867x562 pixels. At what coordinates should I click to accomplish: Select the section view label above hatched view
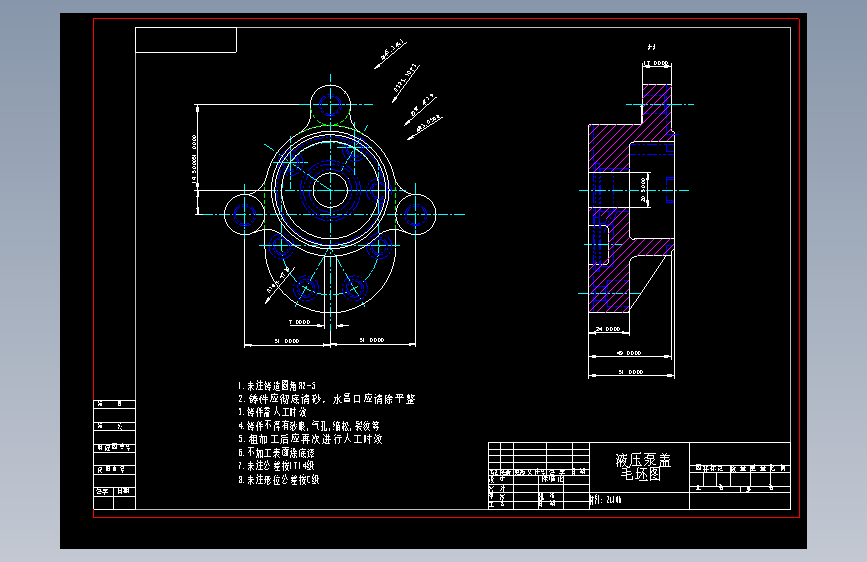651,48
